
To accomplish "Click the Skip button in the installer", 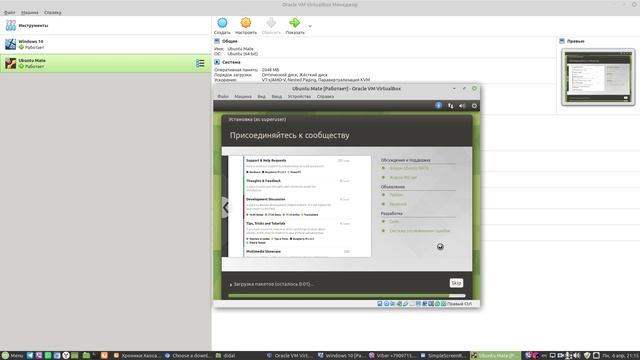I will (456, 283).
